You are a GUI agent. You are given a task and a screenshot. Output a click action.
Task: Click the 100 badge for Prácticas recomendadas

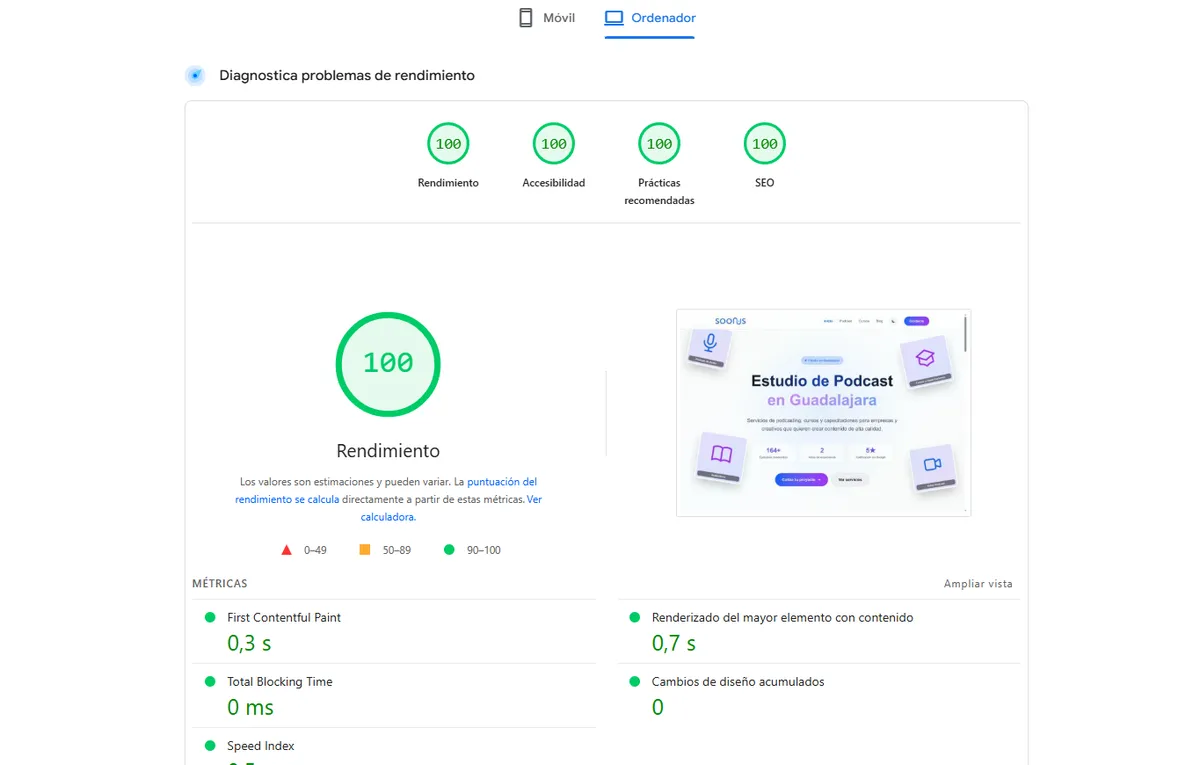click(659, 143)
